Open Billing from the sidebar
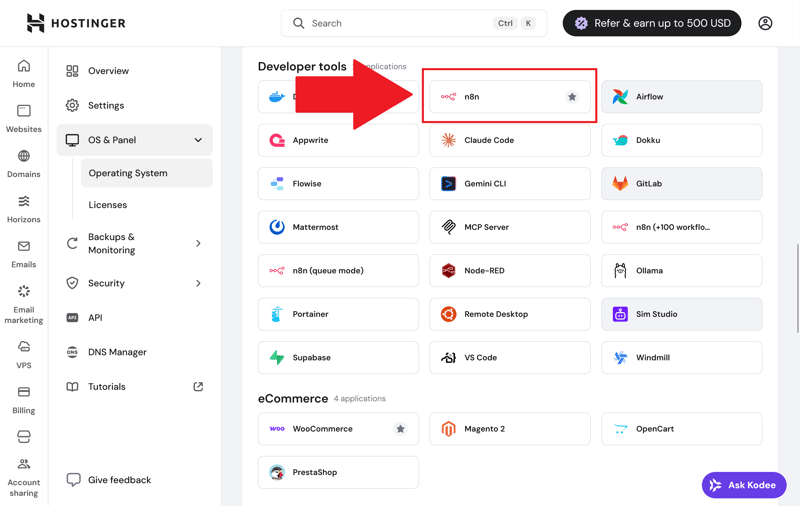Viewport: 800px width, 506px height. (24, 399)
